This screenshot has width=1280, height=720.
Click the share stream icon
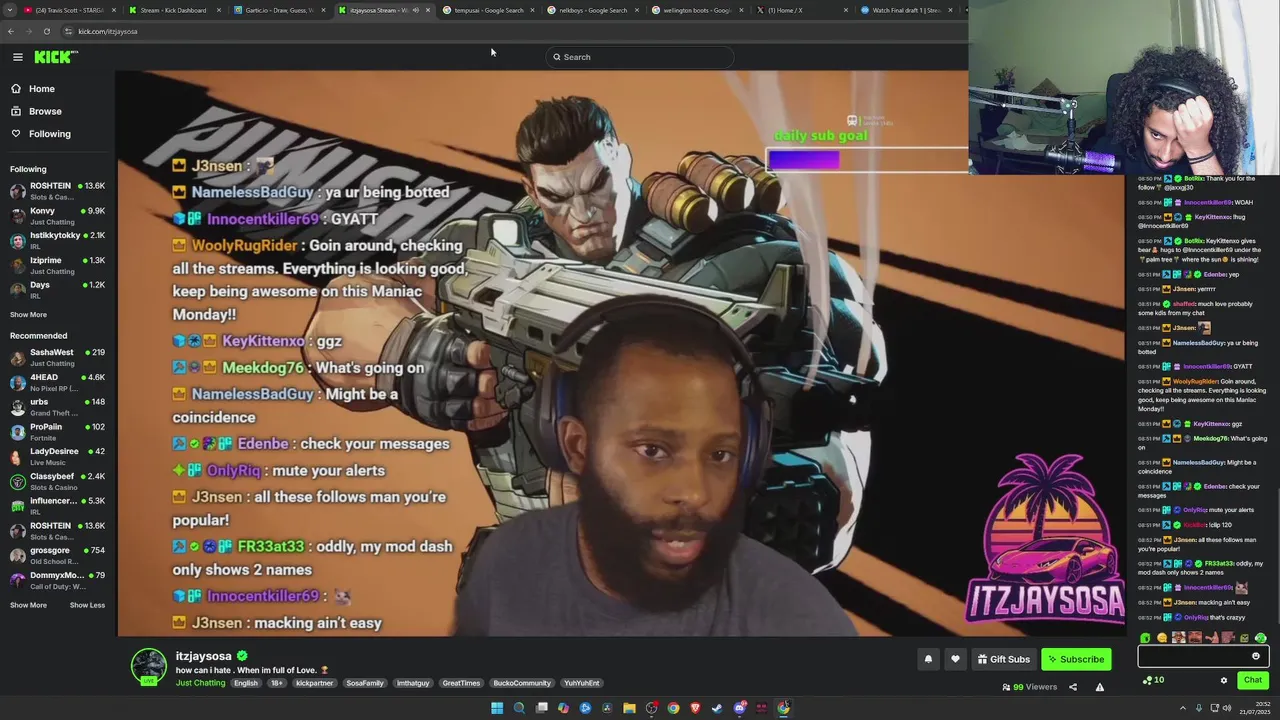(x=1073, y=687)
